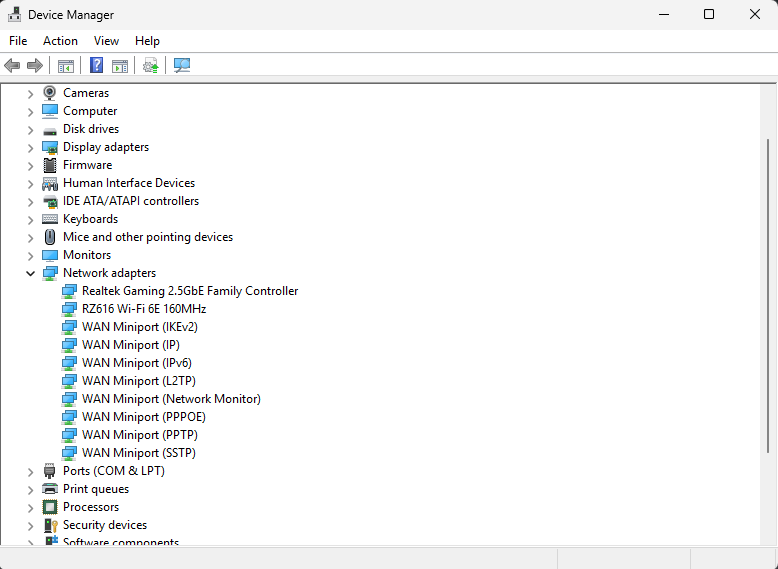This screenshot has height=569, width=778.
Task: Click the Human Interface Devices icon
Action: point(50,184)
